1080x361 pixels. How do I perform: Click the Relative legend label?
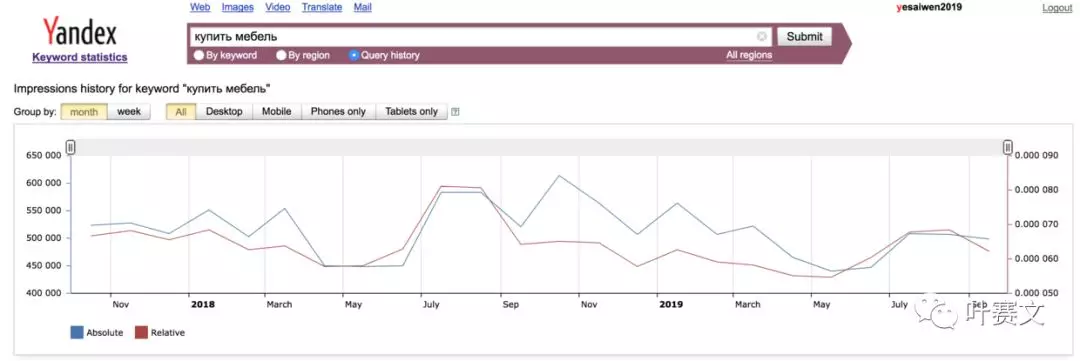click(167, 333)
